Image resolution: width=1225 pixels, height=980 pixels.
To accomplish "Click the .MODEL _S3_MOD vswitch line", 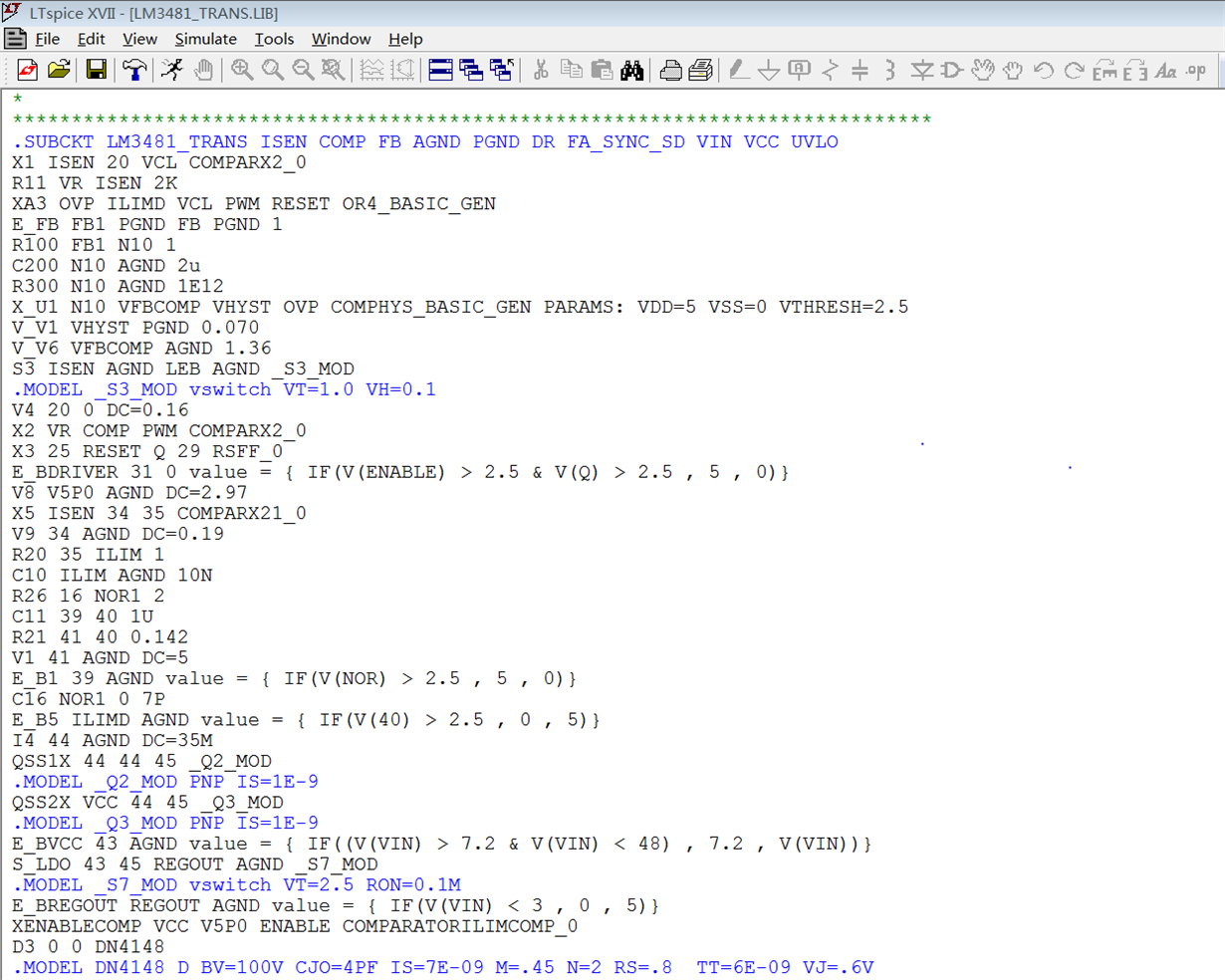I will (224, 389).
